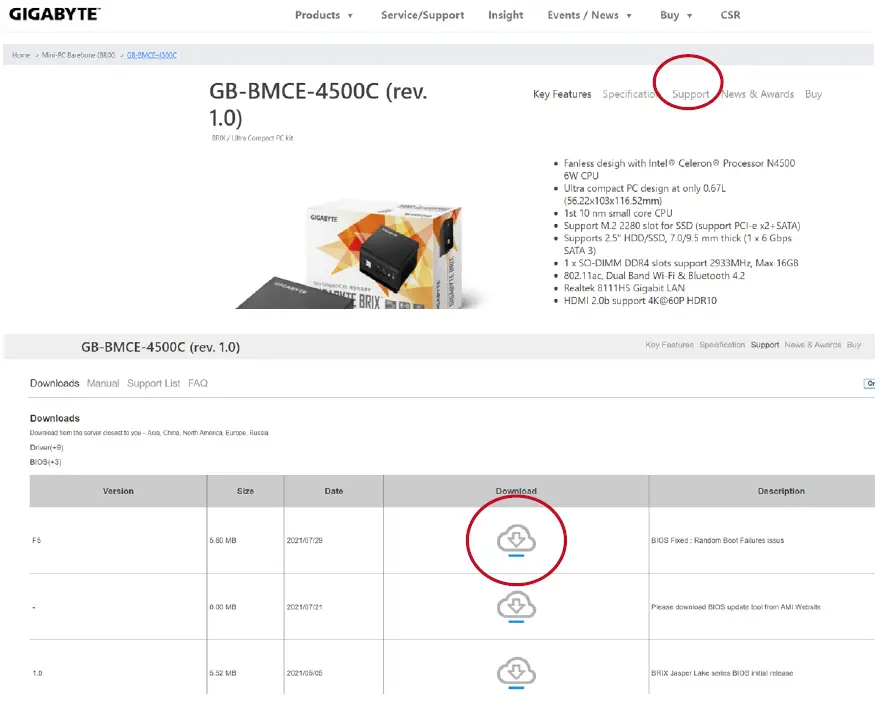Open Mini-PC Barebone (BRIX) breadcrumb
The height and width of the screenshot is (712, 880).
point(78,55)
